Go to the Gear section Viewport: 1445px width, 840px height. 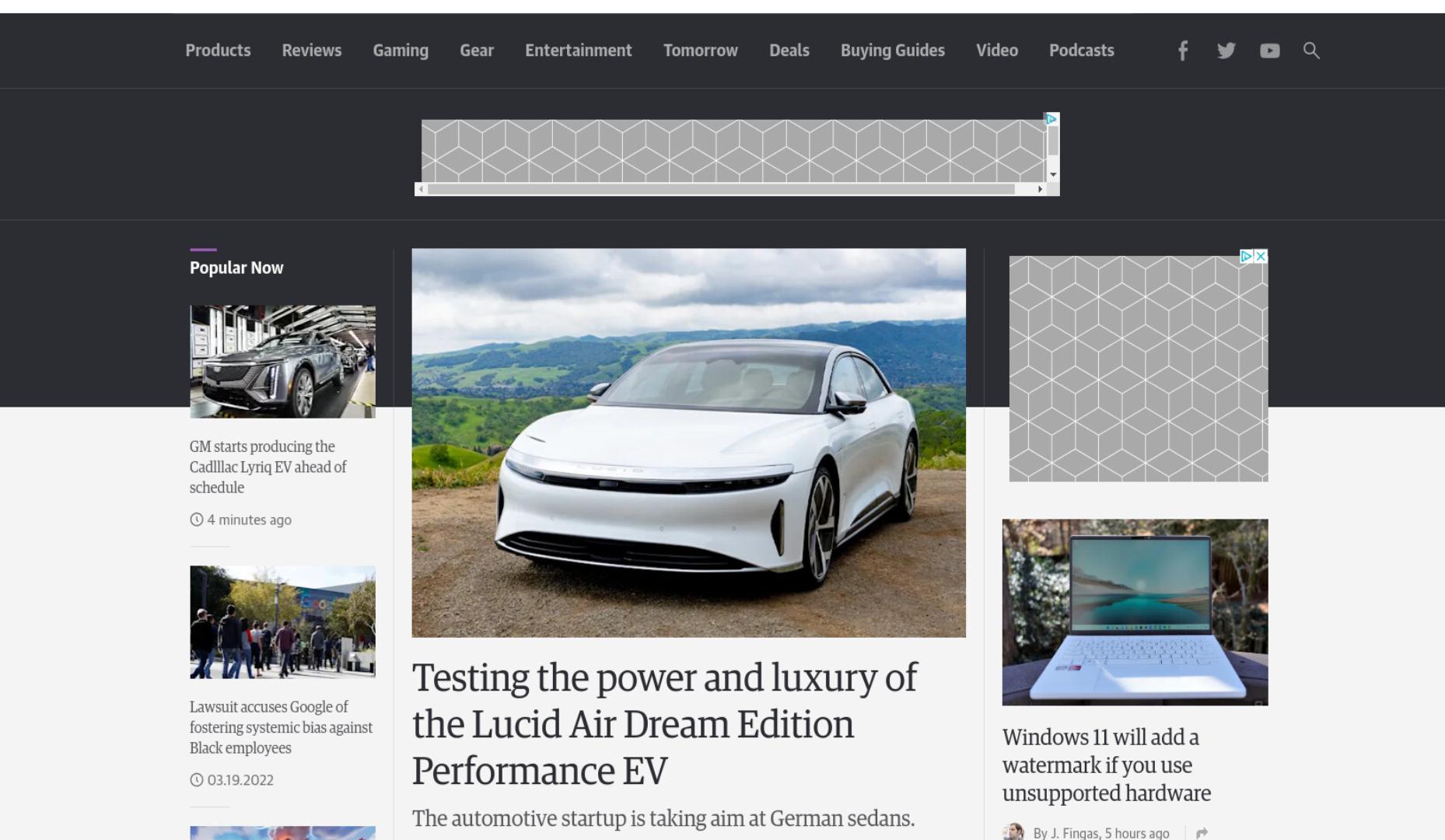coord(477,51)
